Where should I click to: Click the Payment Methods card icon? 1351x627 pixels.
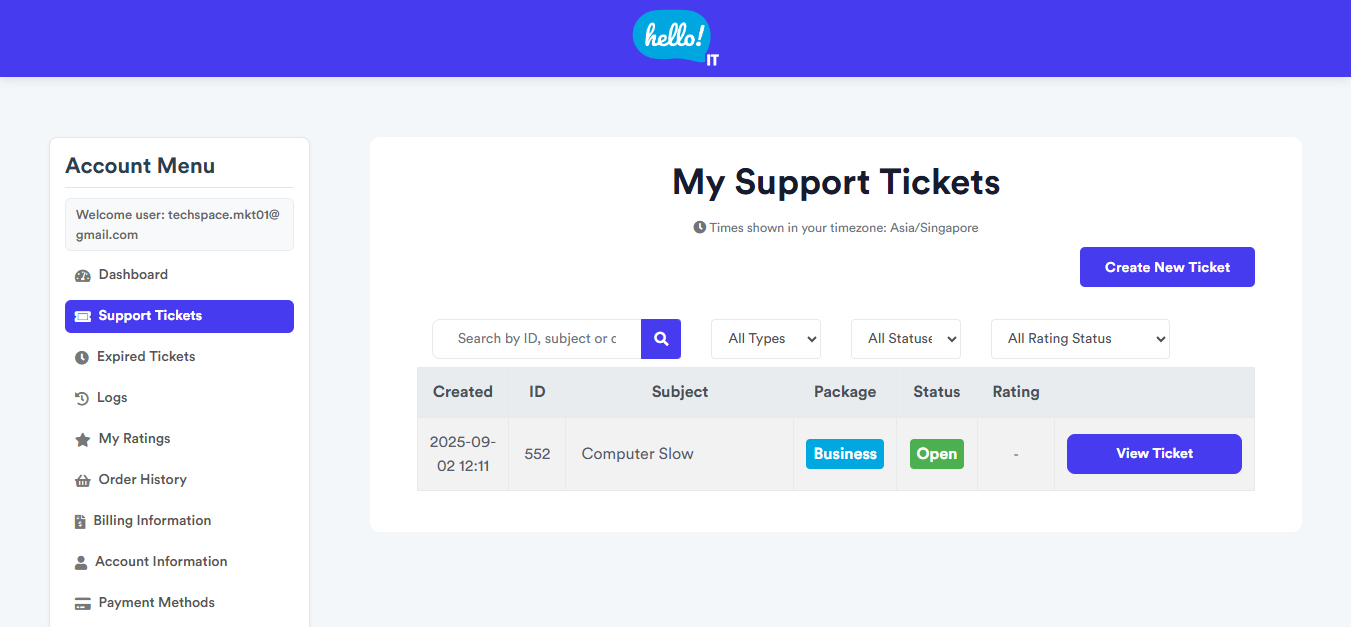click(x=82, y=603)
